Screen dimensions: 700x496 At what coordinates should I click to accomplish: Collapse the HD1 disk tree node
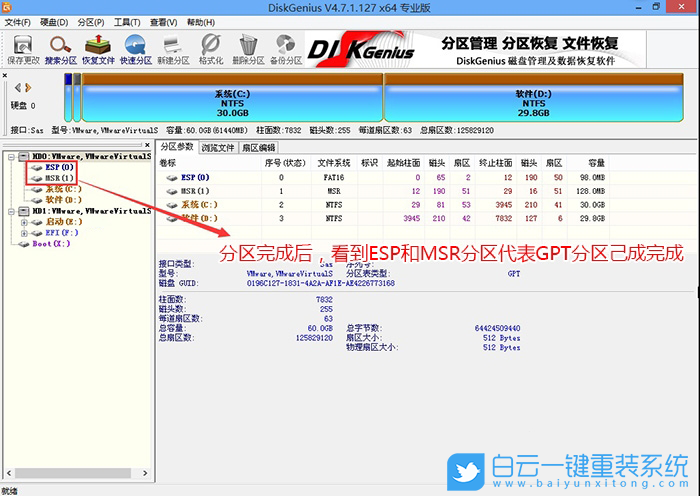point(11,211)
